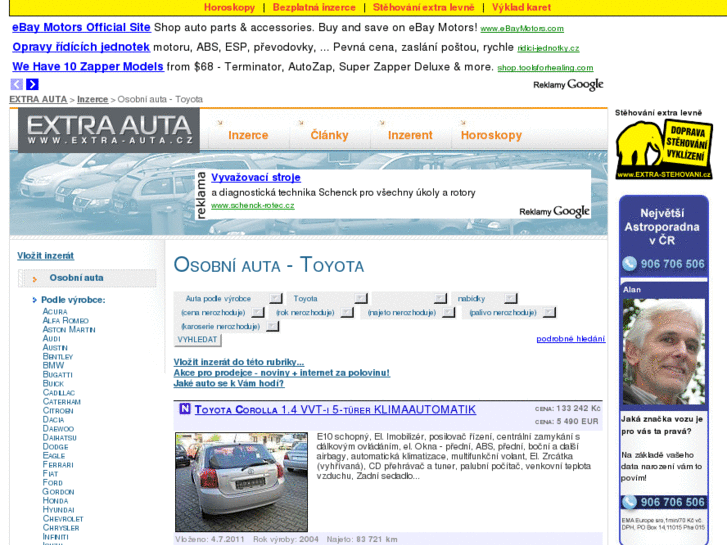Viewport: 727px width, 545px height.
Task: Open the Inzerent navigation tab
Action: 410,135
